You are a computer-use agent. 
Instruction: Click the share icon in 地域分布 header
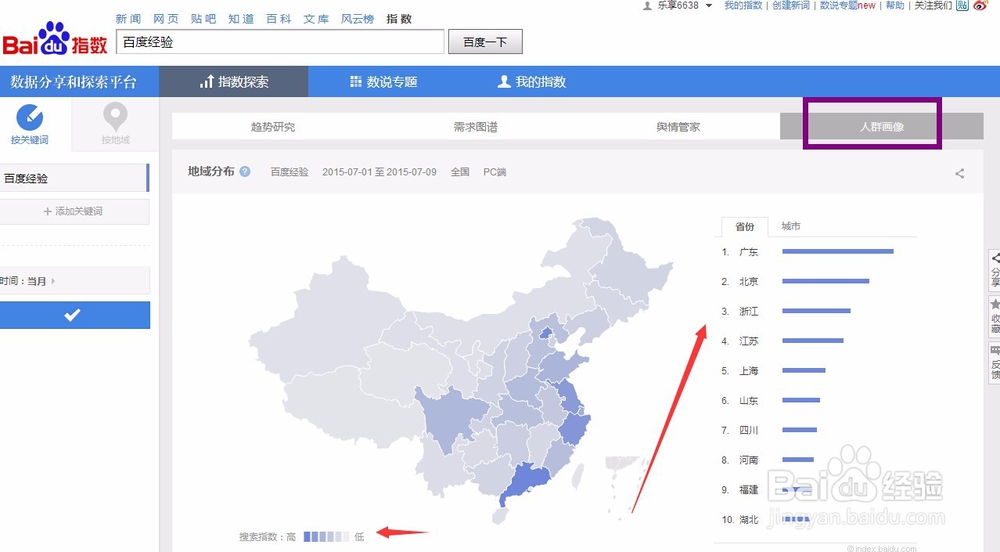pyautogui.click(x=959, y=173)
